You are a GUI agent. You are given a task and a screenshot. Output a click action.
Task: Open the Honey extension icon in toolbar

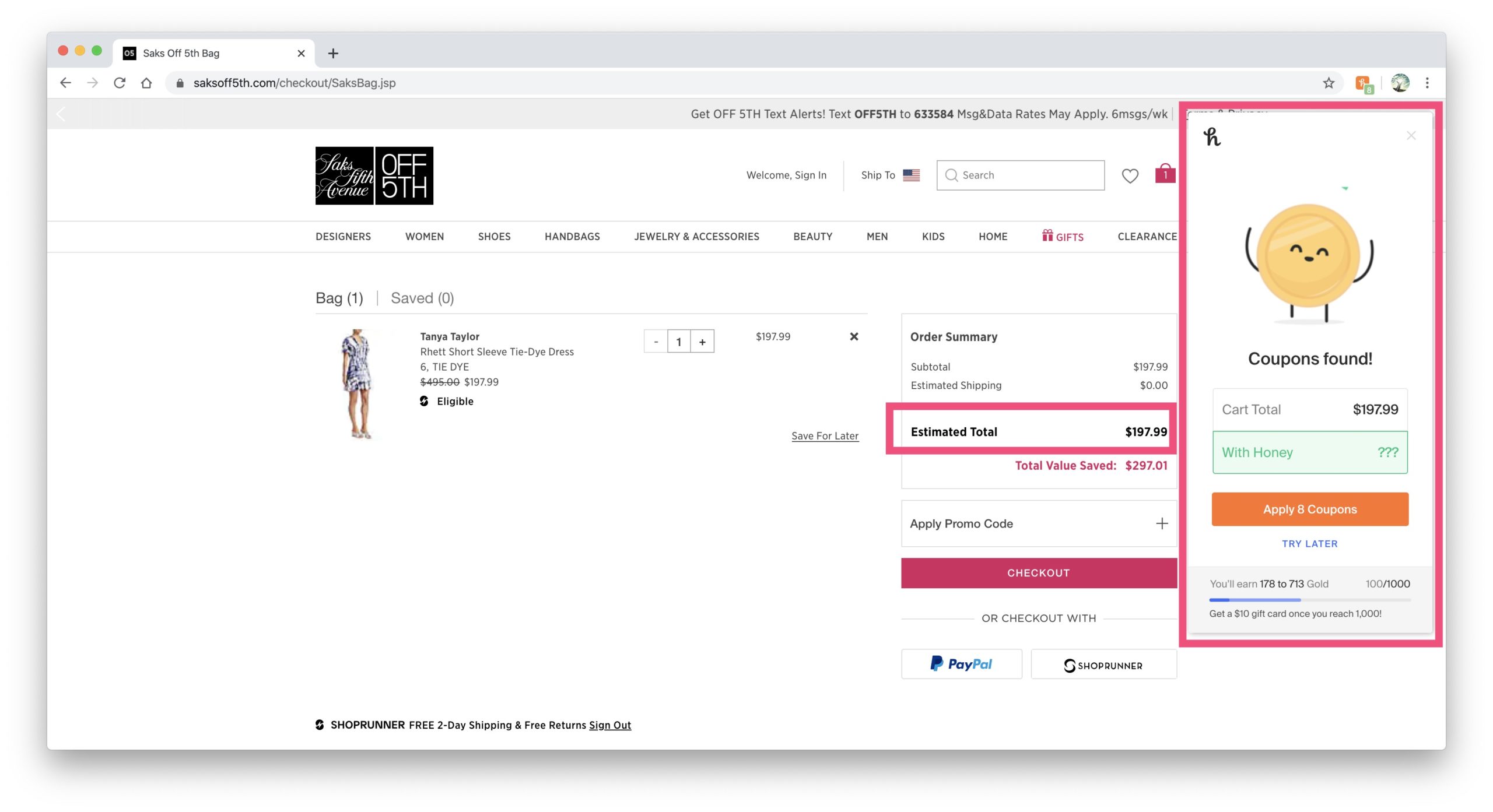click(x=1364, y=84)
